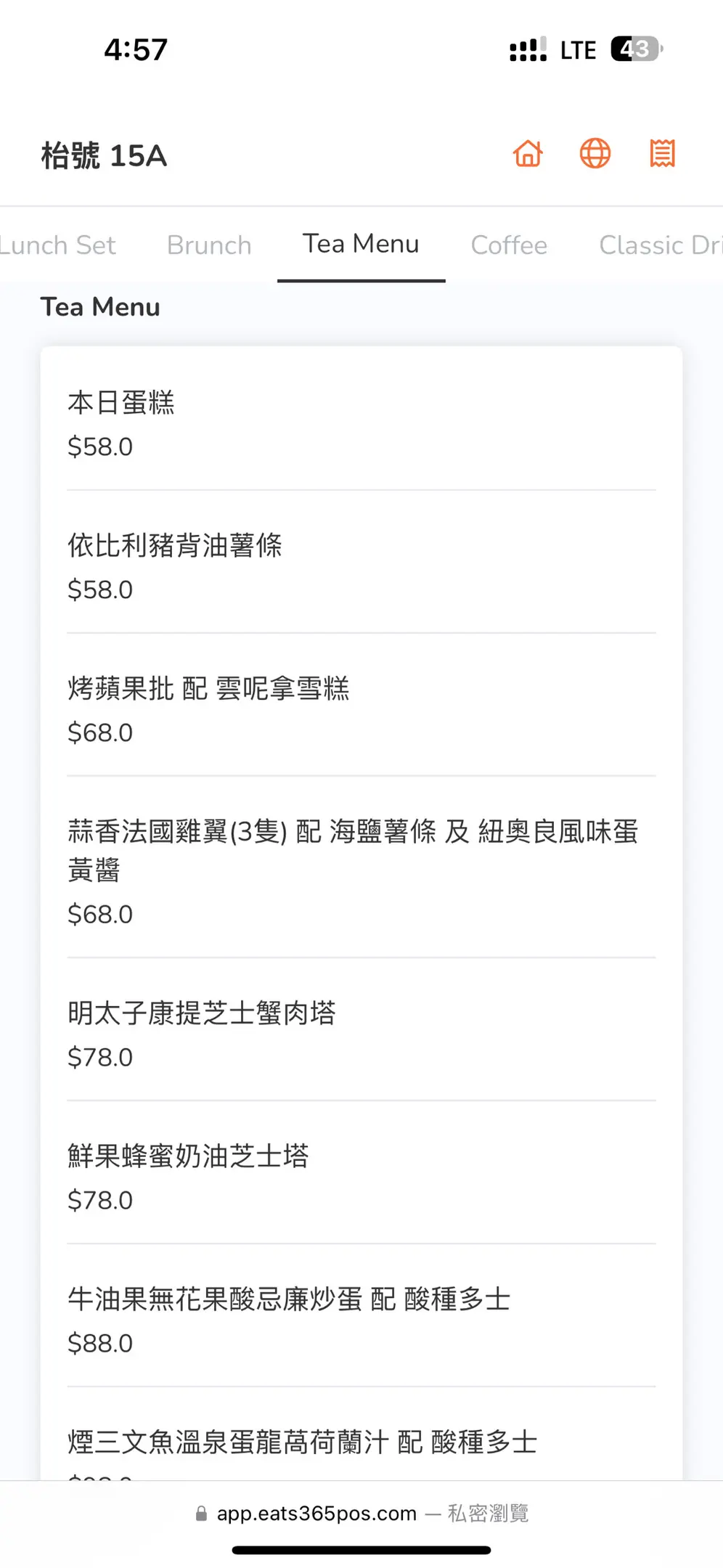Switch to the Brunch tab
The width and height of the screenshot is (723, 1568).
[x=209, y=245]
